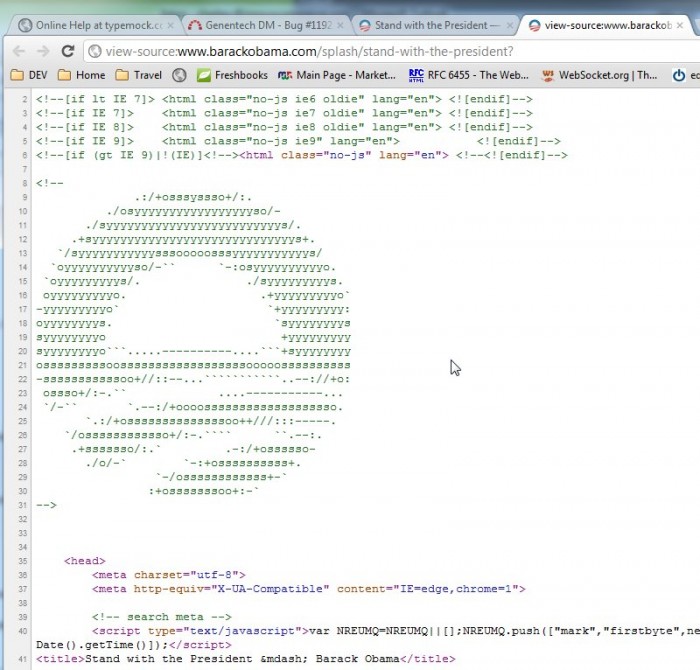Open the Main Page - Market bookmark
Screen dimensions: 700x670
coord(337,75)
